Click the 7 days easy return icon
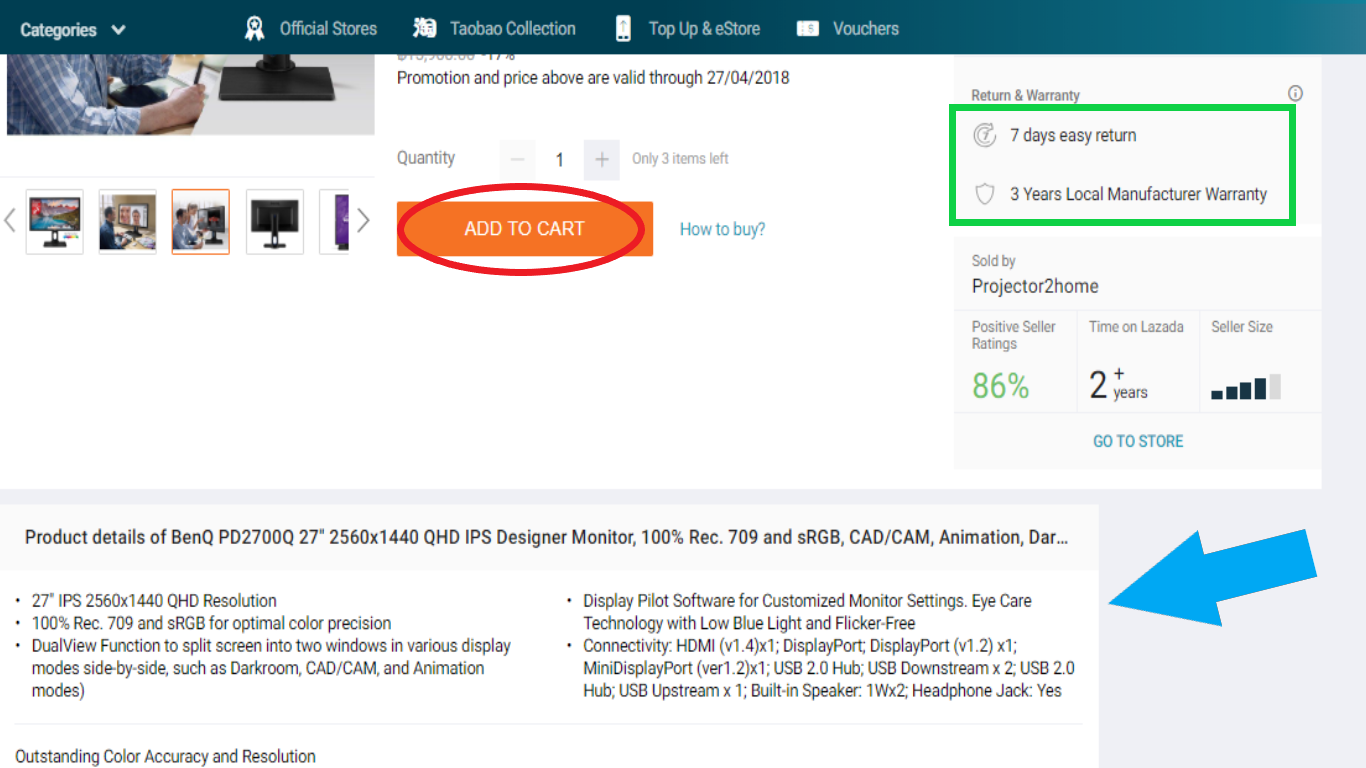This screenshot has height=768, width=1366. 985,135
